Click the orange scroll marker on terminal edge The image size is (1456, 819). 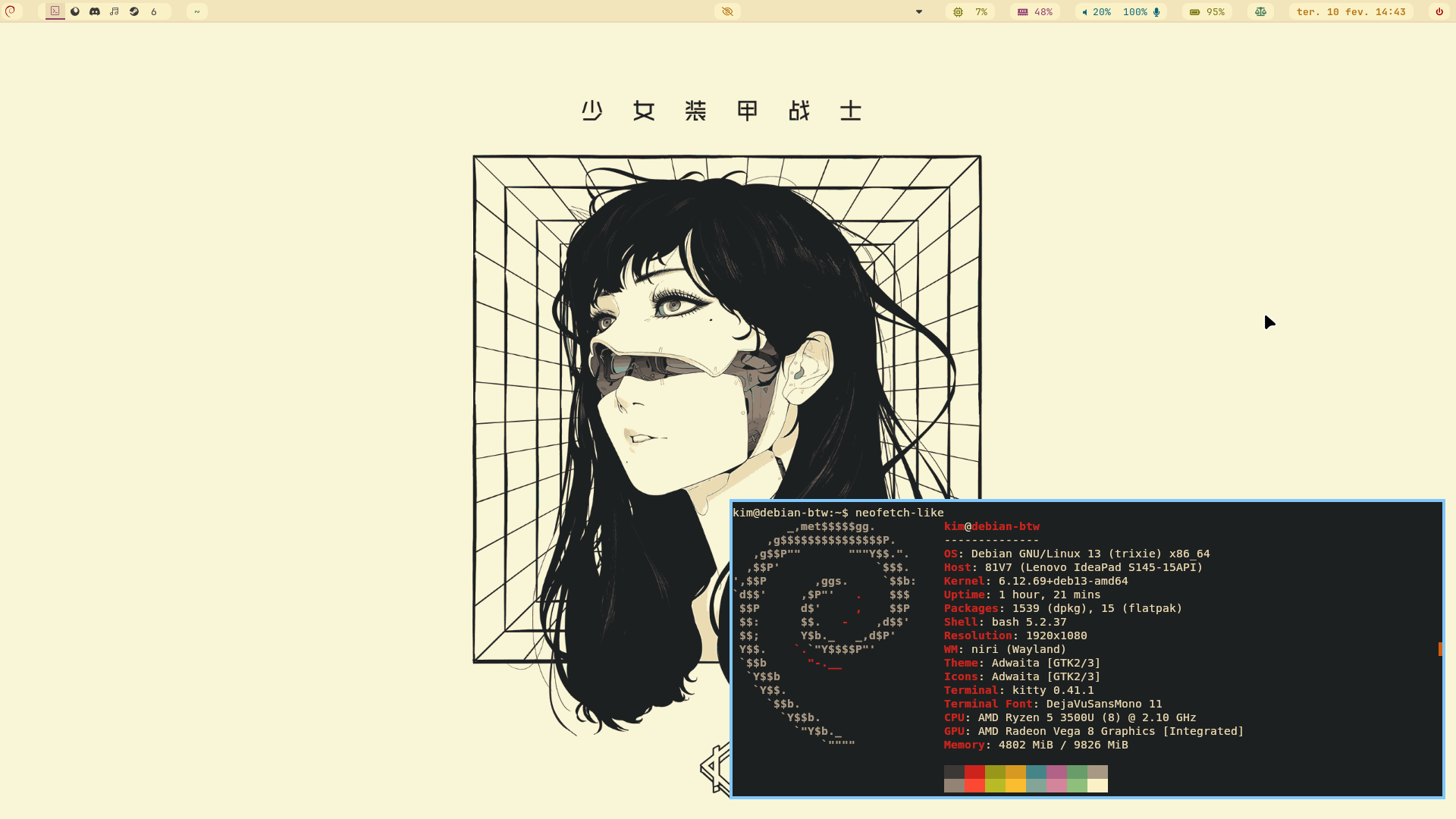1439,649
